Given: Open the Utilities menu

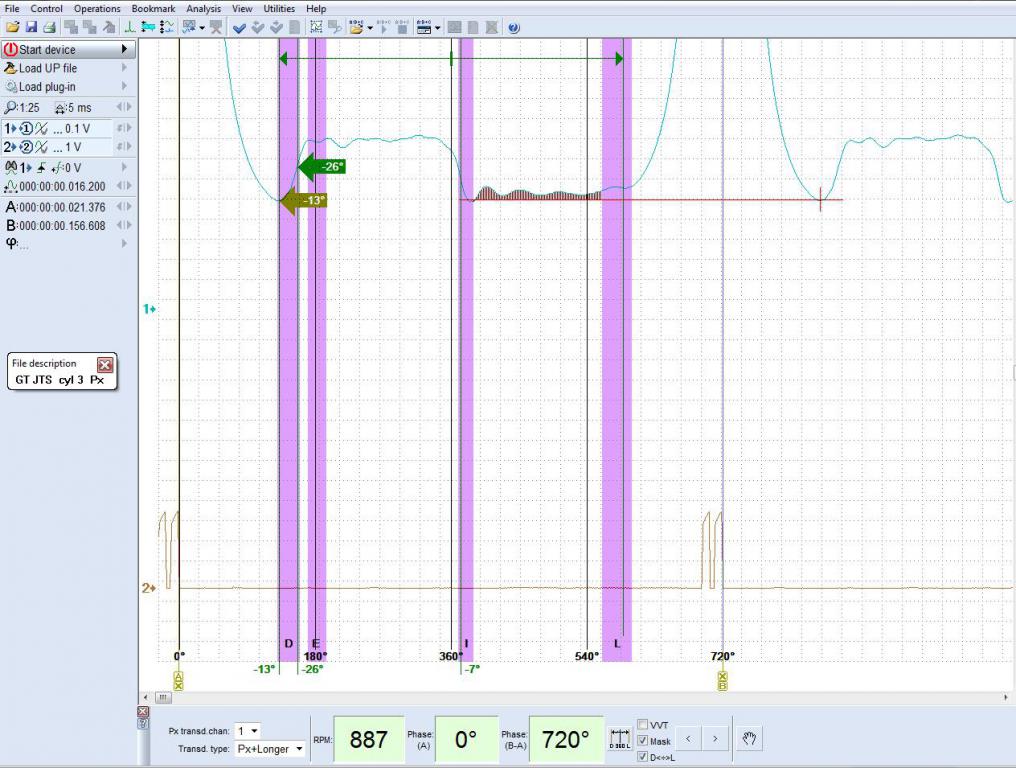Looking at the screenshot, I should click(279, 8).
